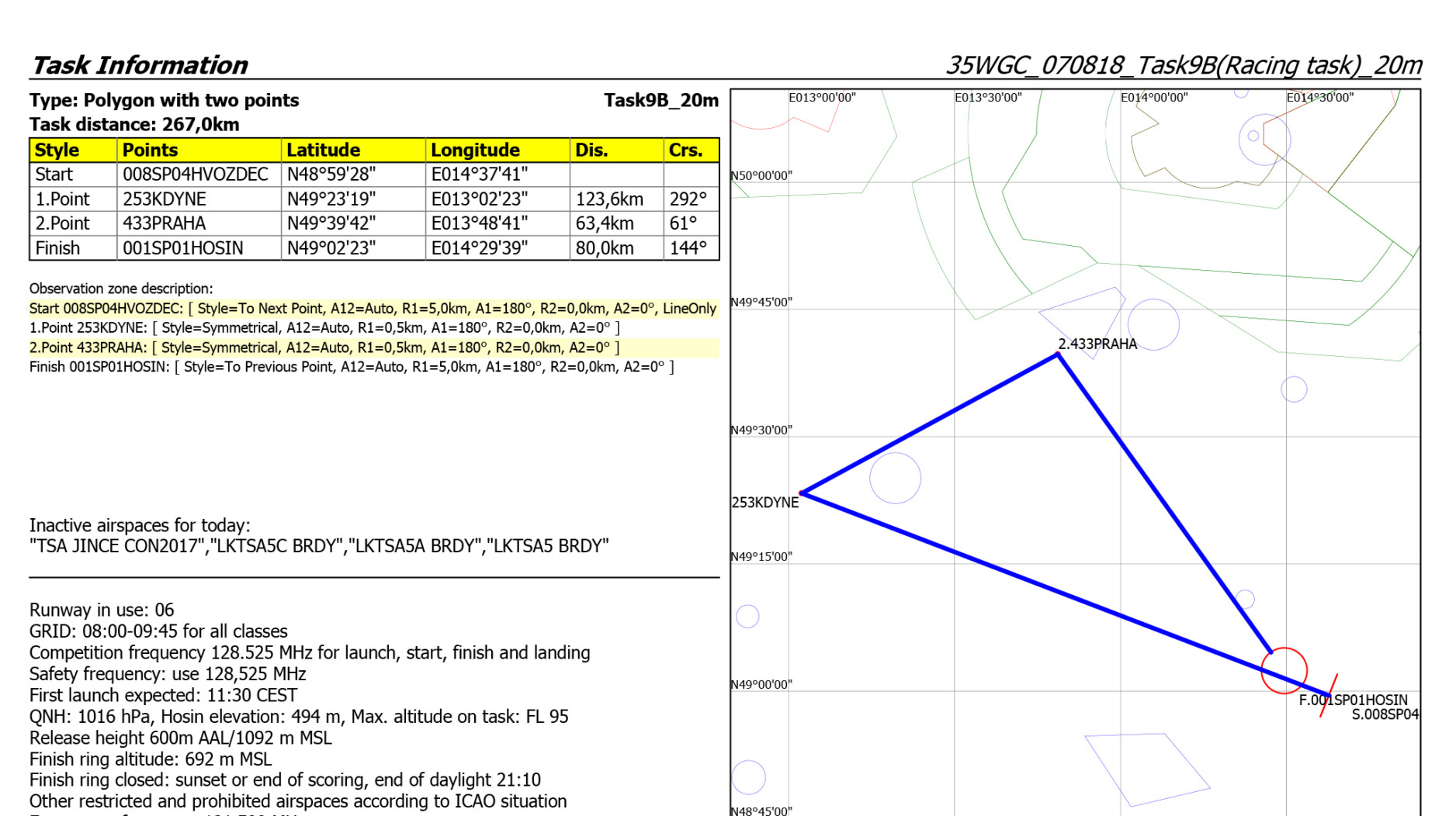
Task: Select the Latitude column header
Action: tap(324, 150)
